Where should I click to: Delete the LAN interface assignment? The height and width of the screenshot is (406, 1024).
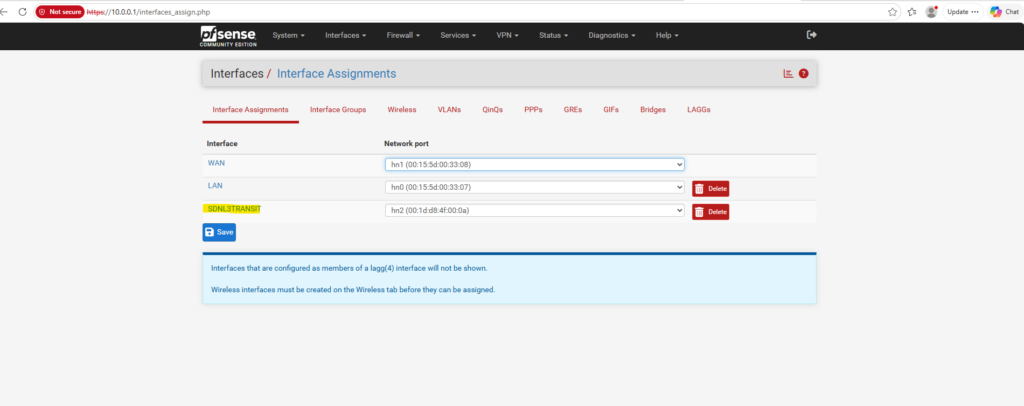coord(711,189)
